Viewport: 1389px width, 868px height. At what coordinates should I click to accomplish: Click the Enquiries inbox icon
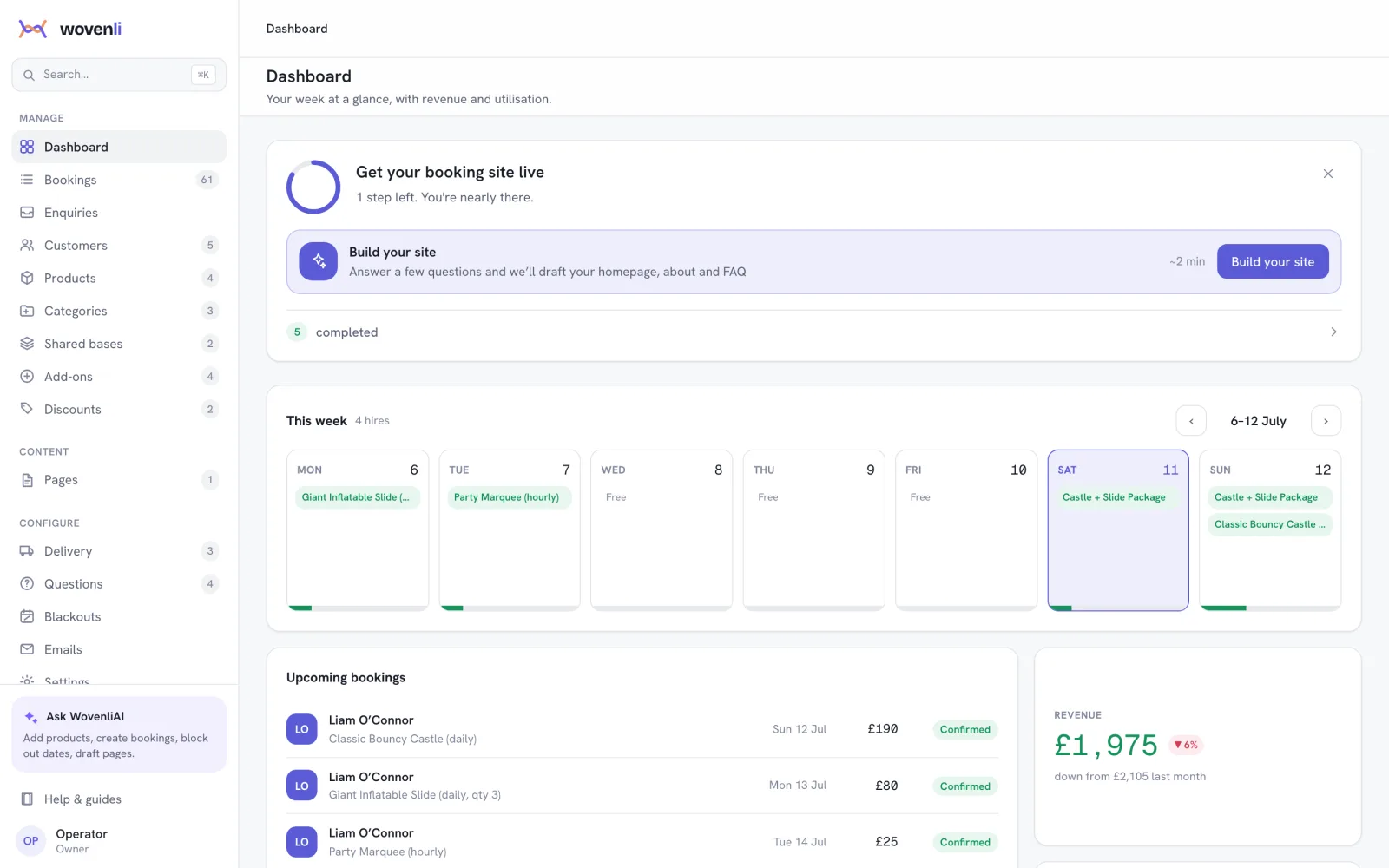click(27, 213)
